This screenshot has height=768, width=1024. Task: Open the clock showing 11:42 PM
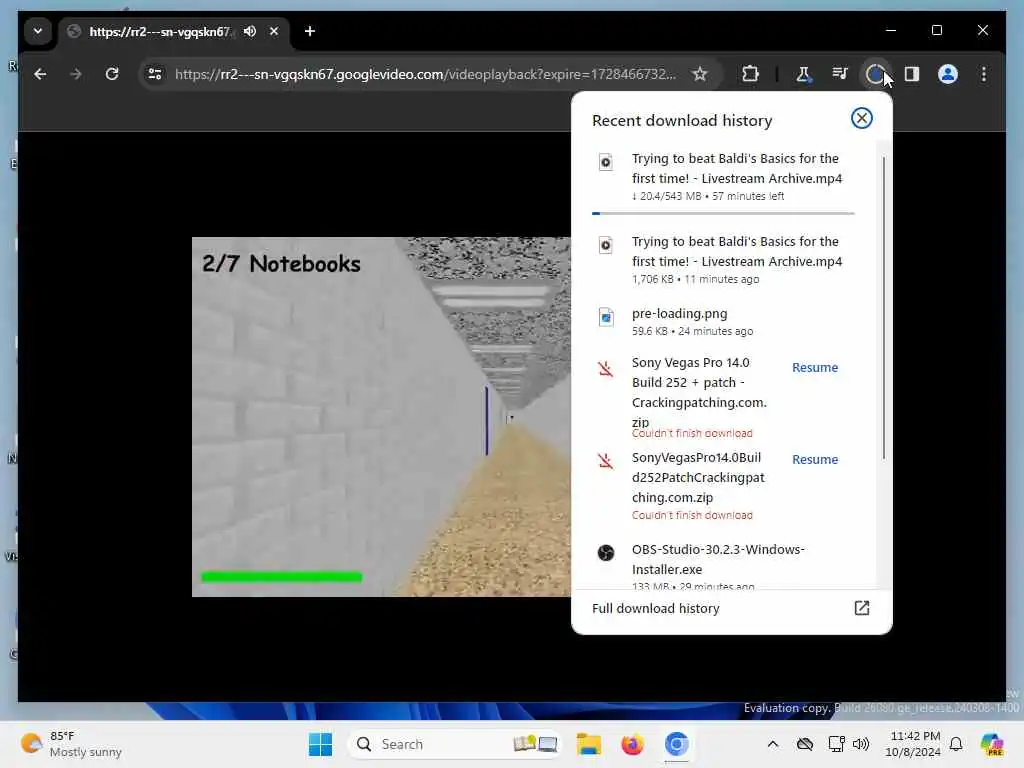click(x=913, y=744)
